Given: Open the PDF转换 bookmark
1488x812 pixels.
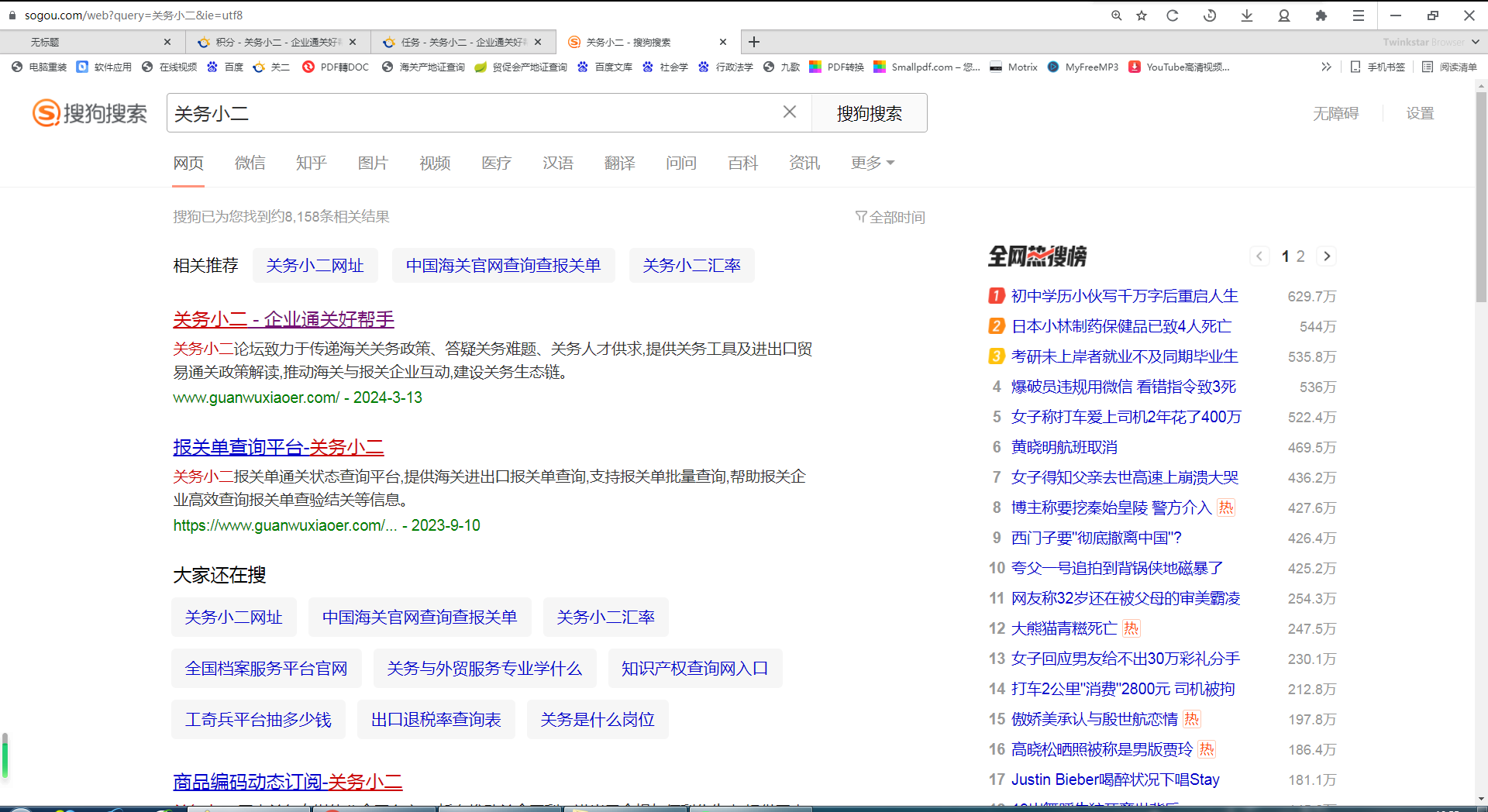Looking at the screenshot, I should click(836, 67).
